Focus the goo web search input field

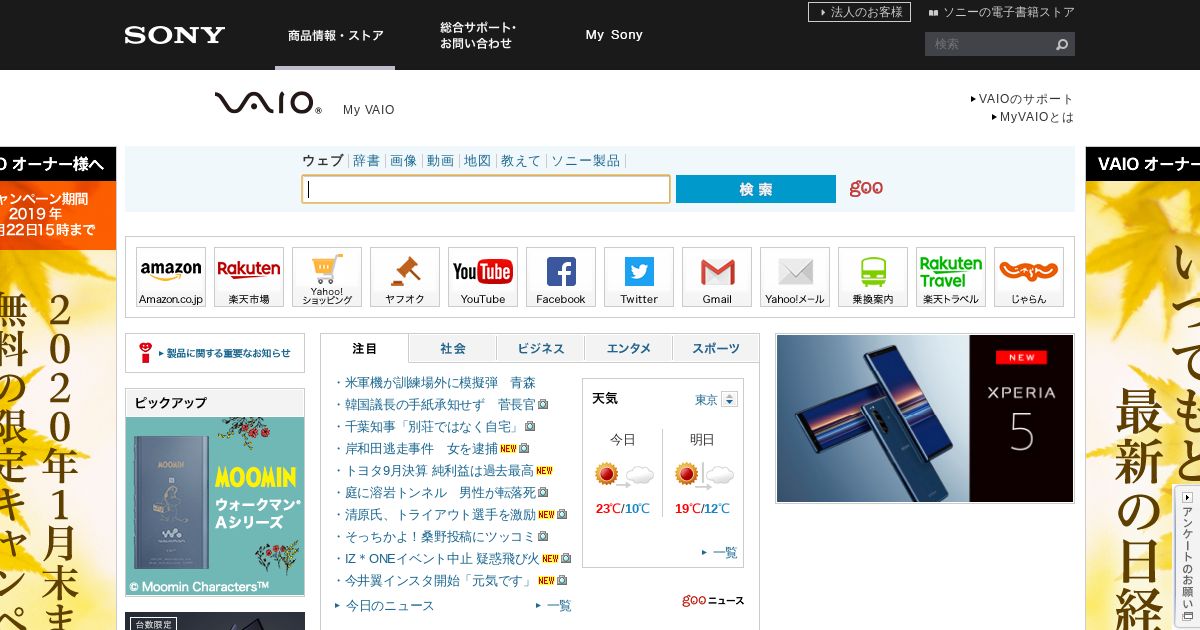tap(486, 189)
